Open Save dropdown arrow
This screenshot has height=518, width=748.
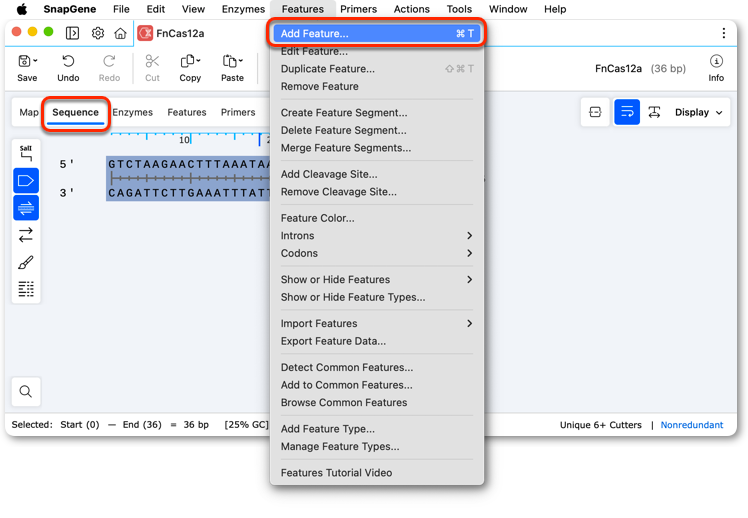coord(36,61)
